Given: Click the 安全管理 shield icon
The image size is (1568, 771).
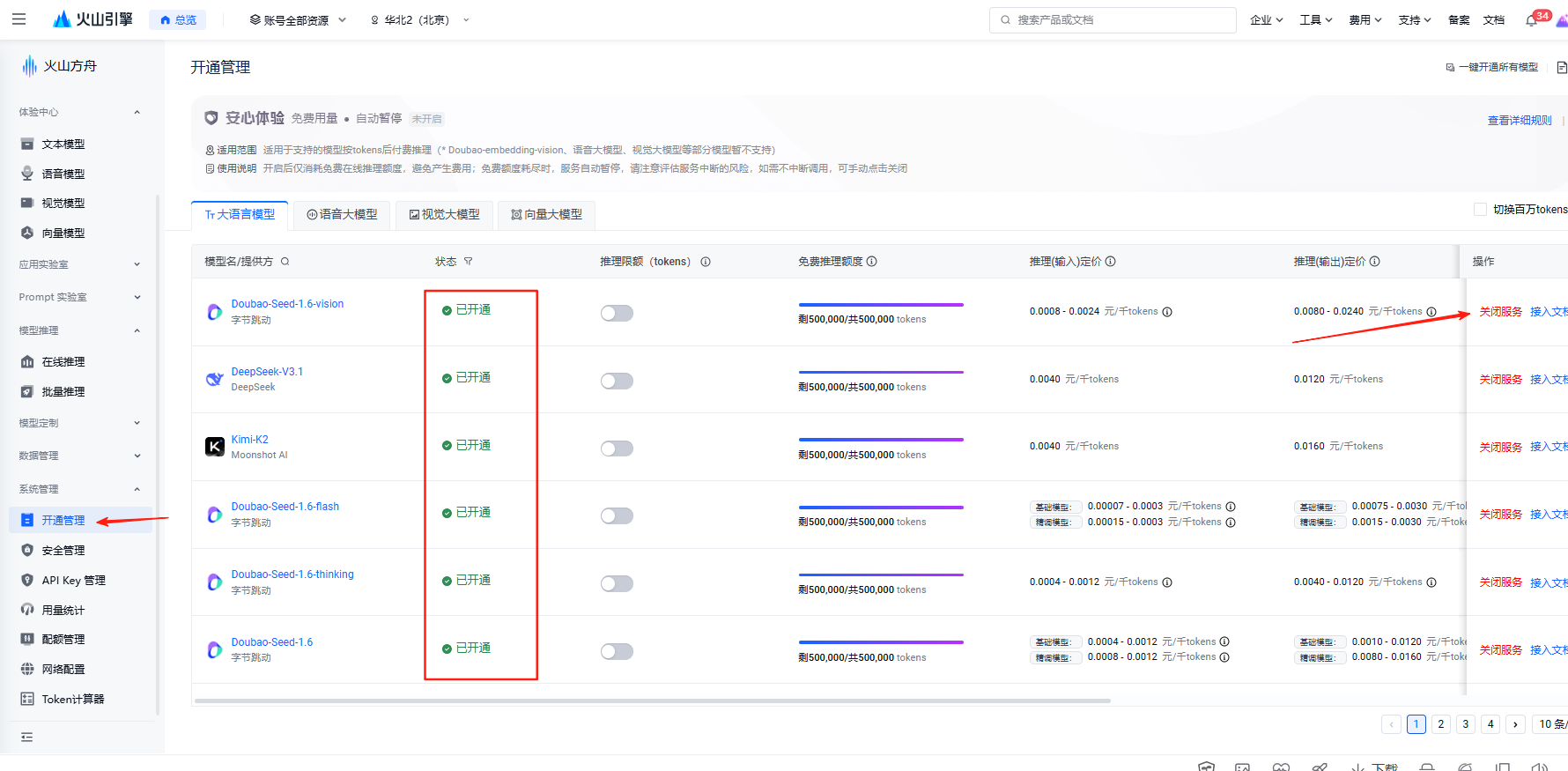Looking at the screenshot, I should [x=27, y=550].
